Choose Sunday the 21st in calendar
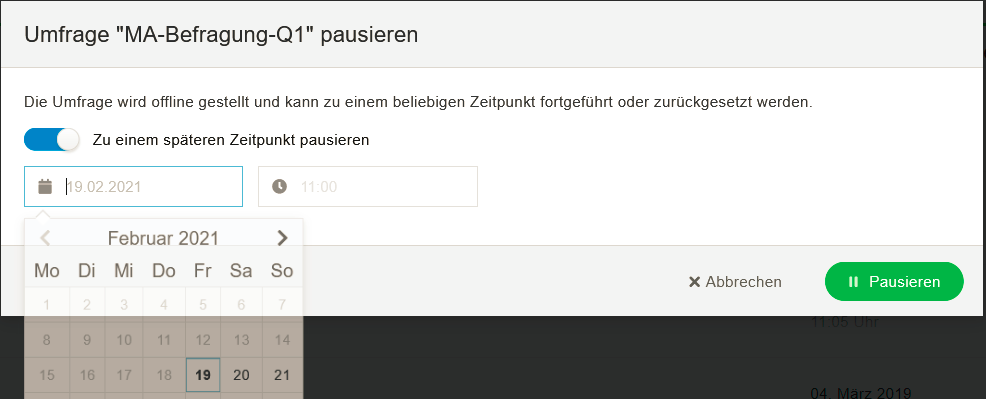Viewport: 986px width, 399px height. (x=282, y=375)
